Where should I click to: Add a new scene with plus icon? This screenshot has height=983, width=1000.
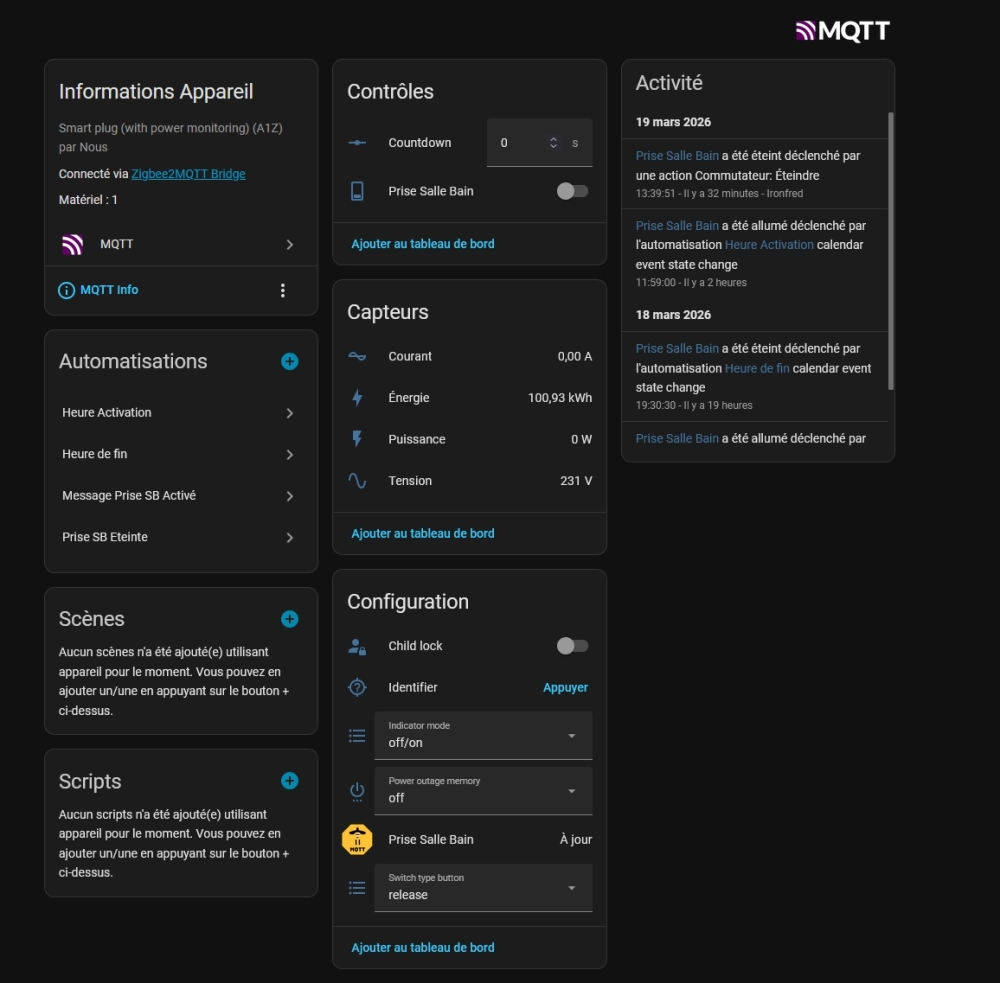290,619
